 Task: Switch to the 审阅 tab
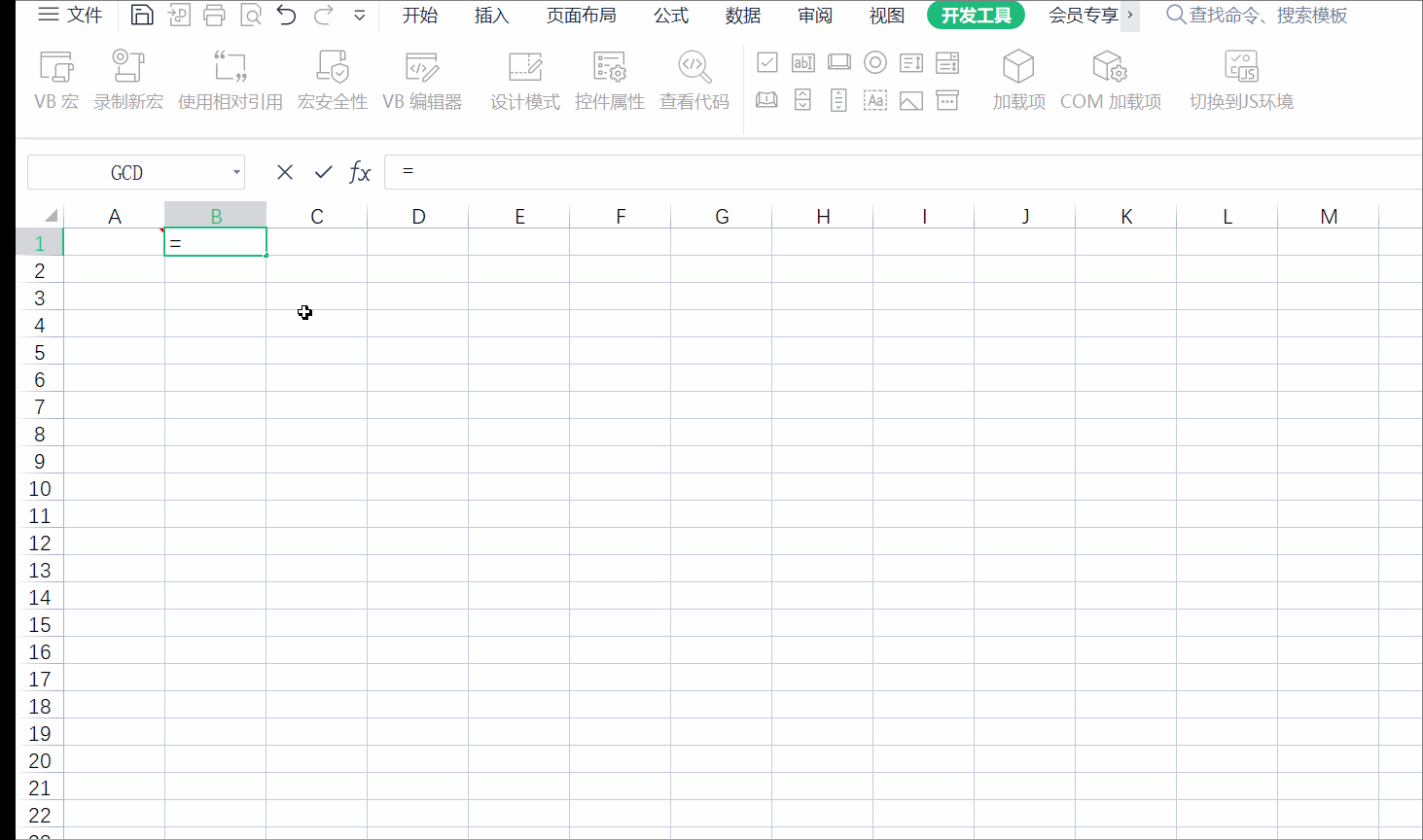click(815, 16)
